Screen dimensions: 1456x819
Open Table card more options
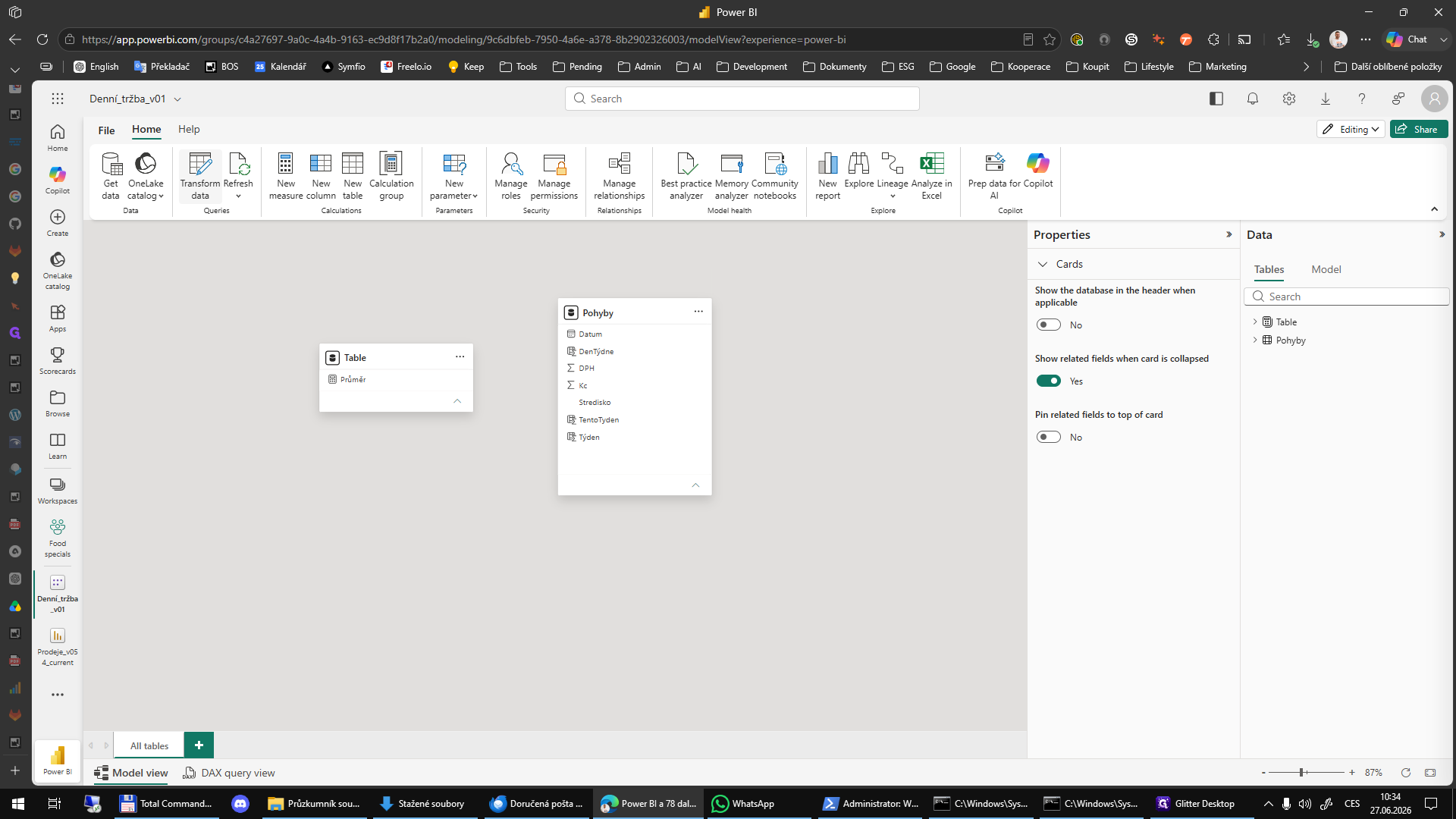point(460,356)
